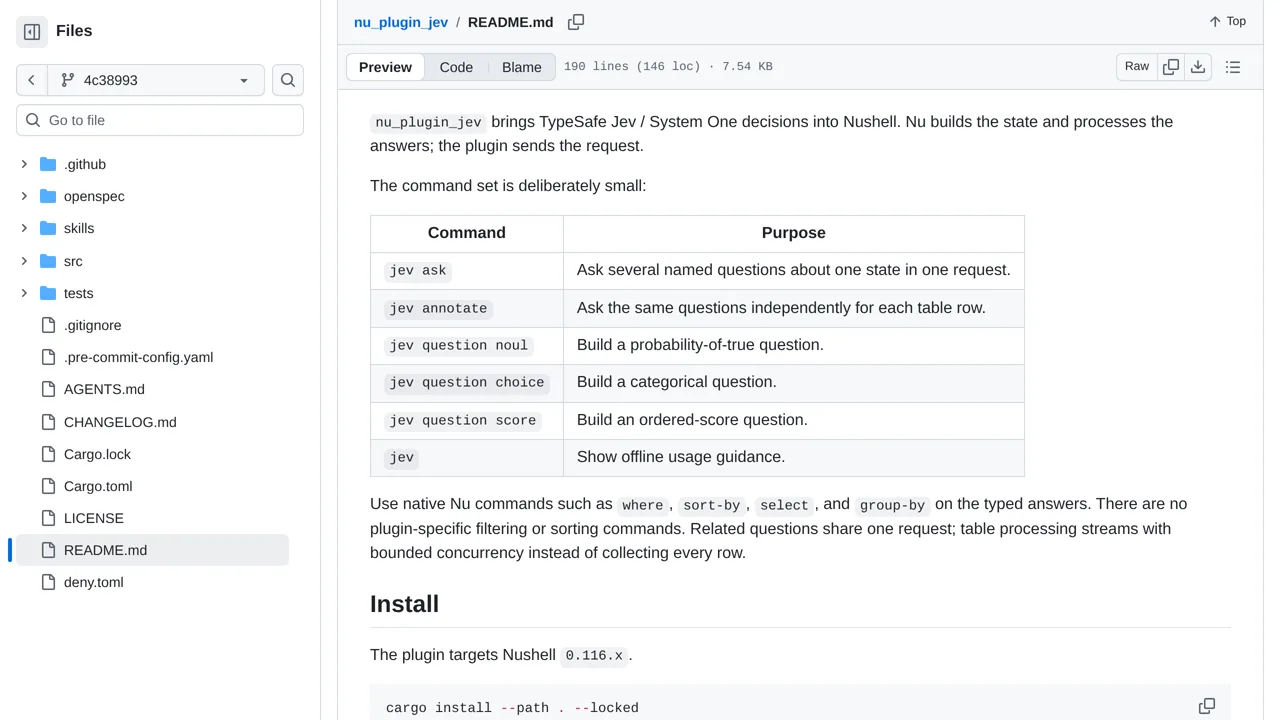The width and height of the screenshot is (1280, 720).
Task: Download the raw README file
Action: [x=1198, y=67]
